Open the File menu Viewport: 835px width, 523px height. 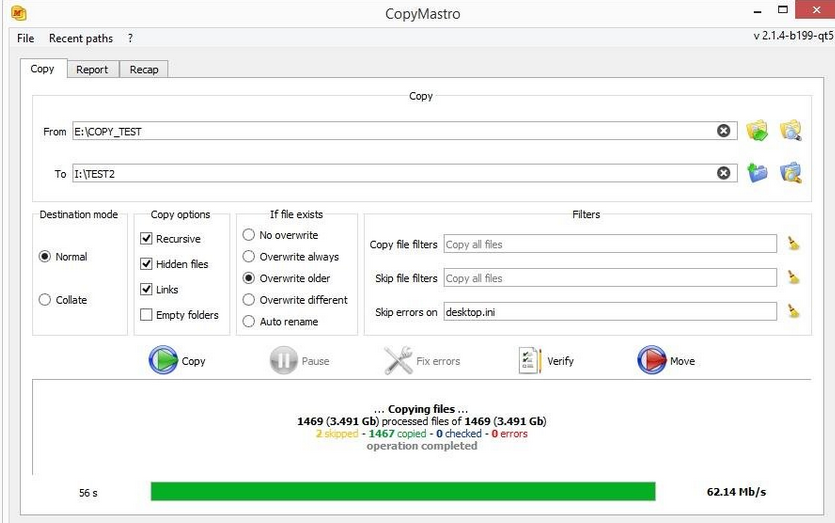[26, 38]
